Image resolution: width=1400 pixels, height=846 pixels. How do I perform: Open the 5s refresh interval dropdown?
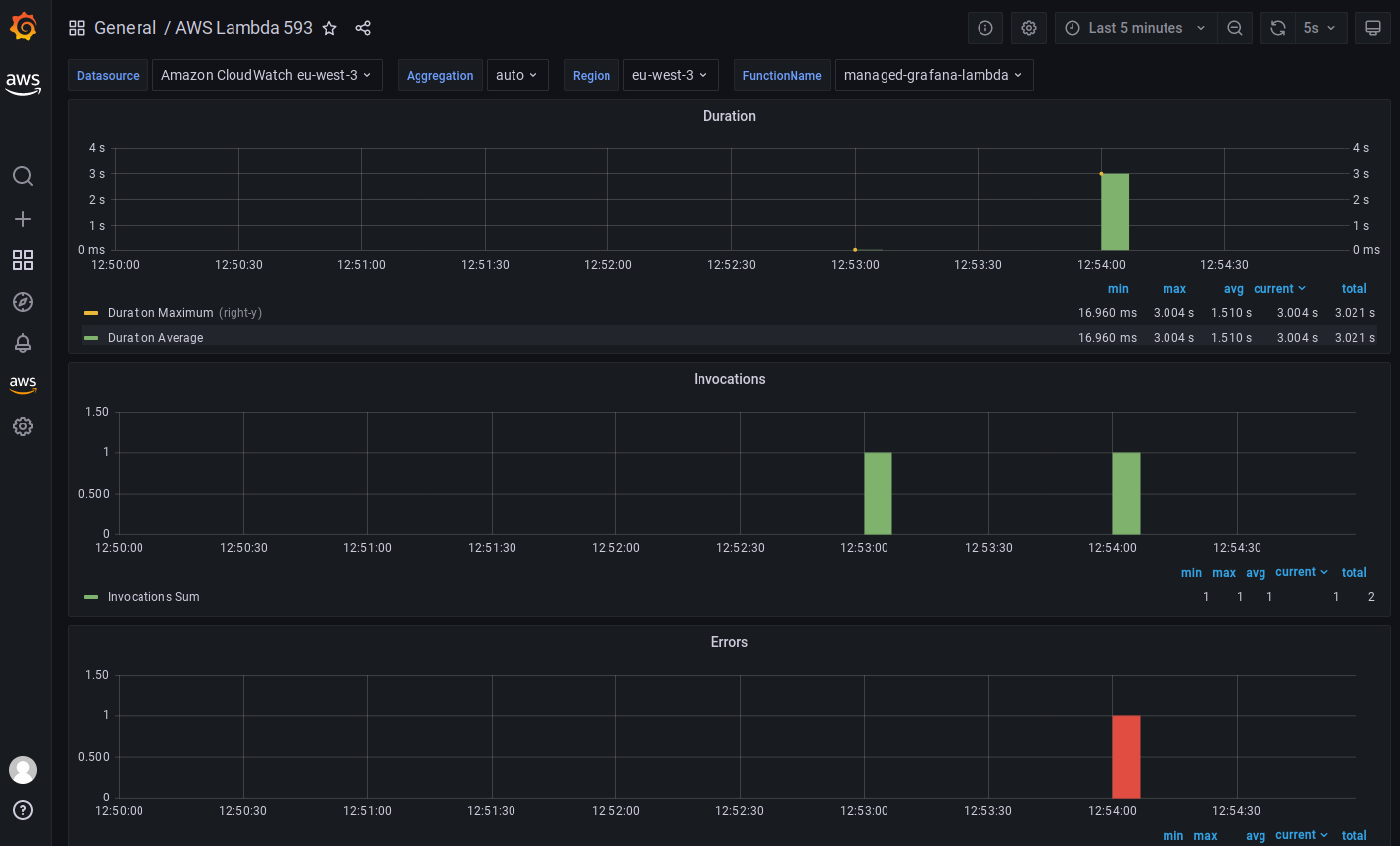(x=1321, y=28)
